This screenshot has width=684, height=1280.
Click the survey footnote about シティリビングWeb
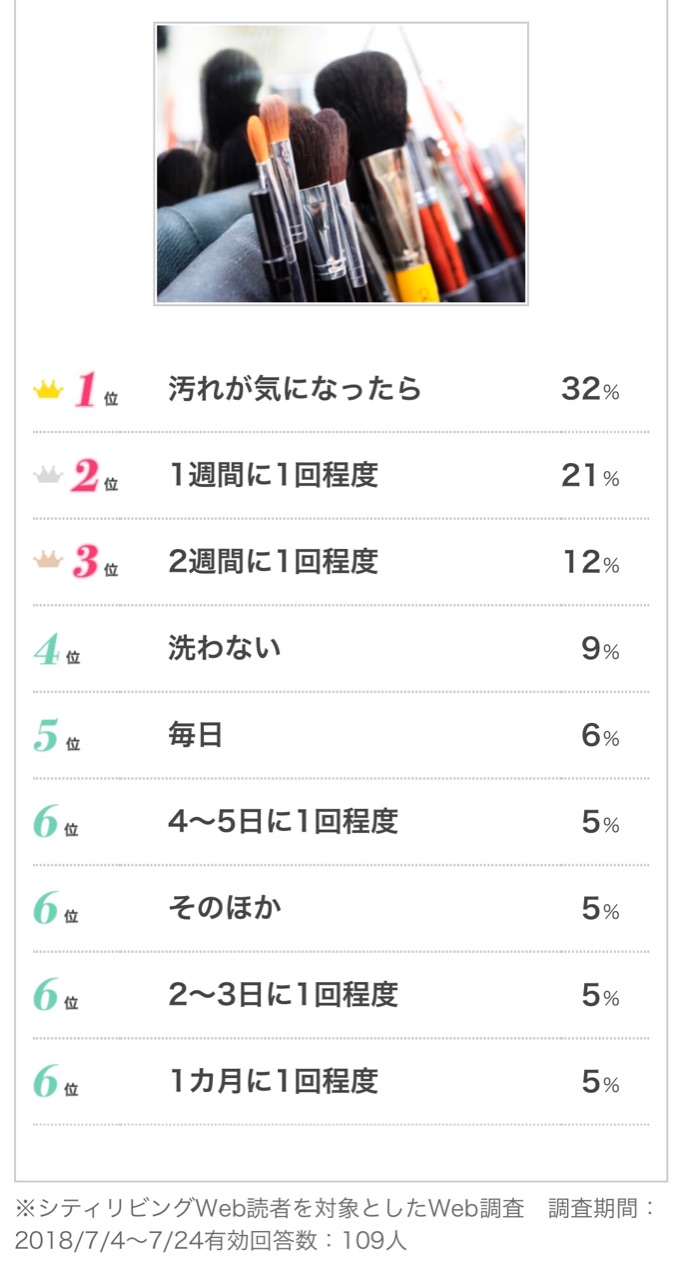[x=336, y=1224]
